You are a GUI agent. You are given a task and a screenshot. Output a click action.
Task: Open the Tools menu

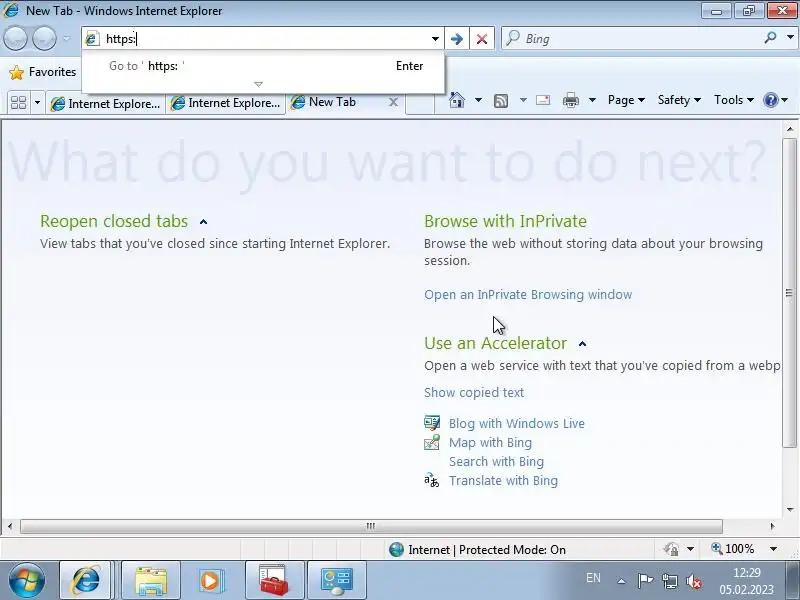coord(734,100)
